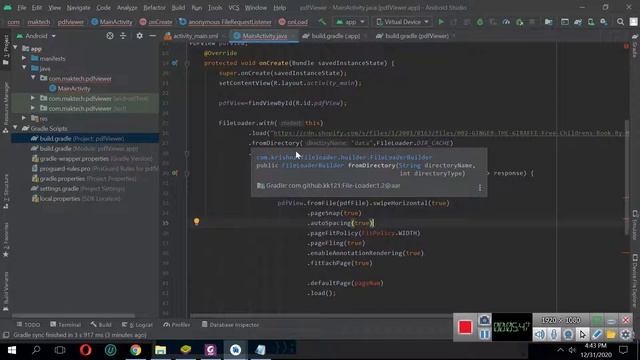Open the Refactor menu
Screen dimensions: 640x360
[x=154, y=8]
